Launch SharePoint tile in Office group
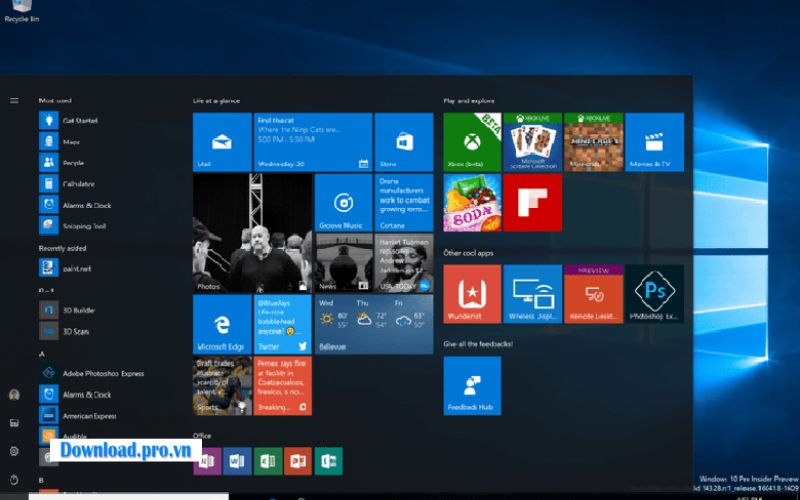This screenshot has height=500, width=800. point(329,461)
